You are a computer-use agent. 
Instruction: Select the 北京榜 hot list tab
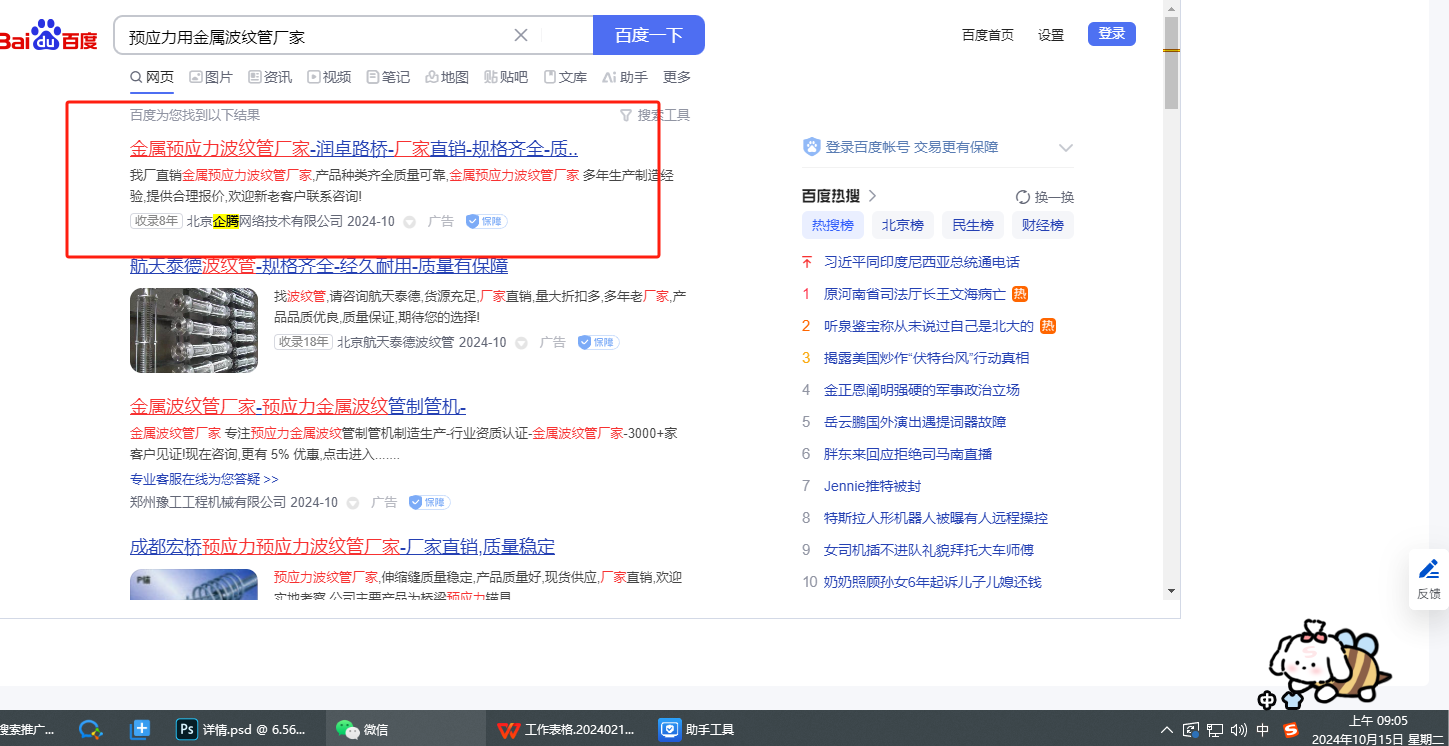click(902, 225)
